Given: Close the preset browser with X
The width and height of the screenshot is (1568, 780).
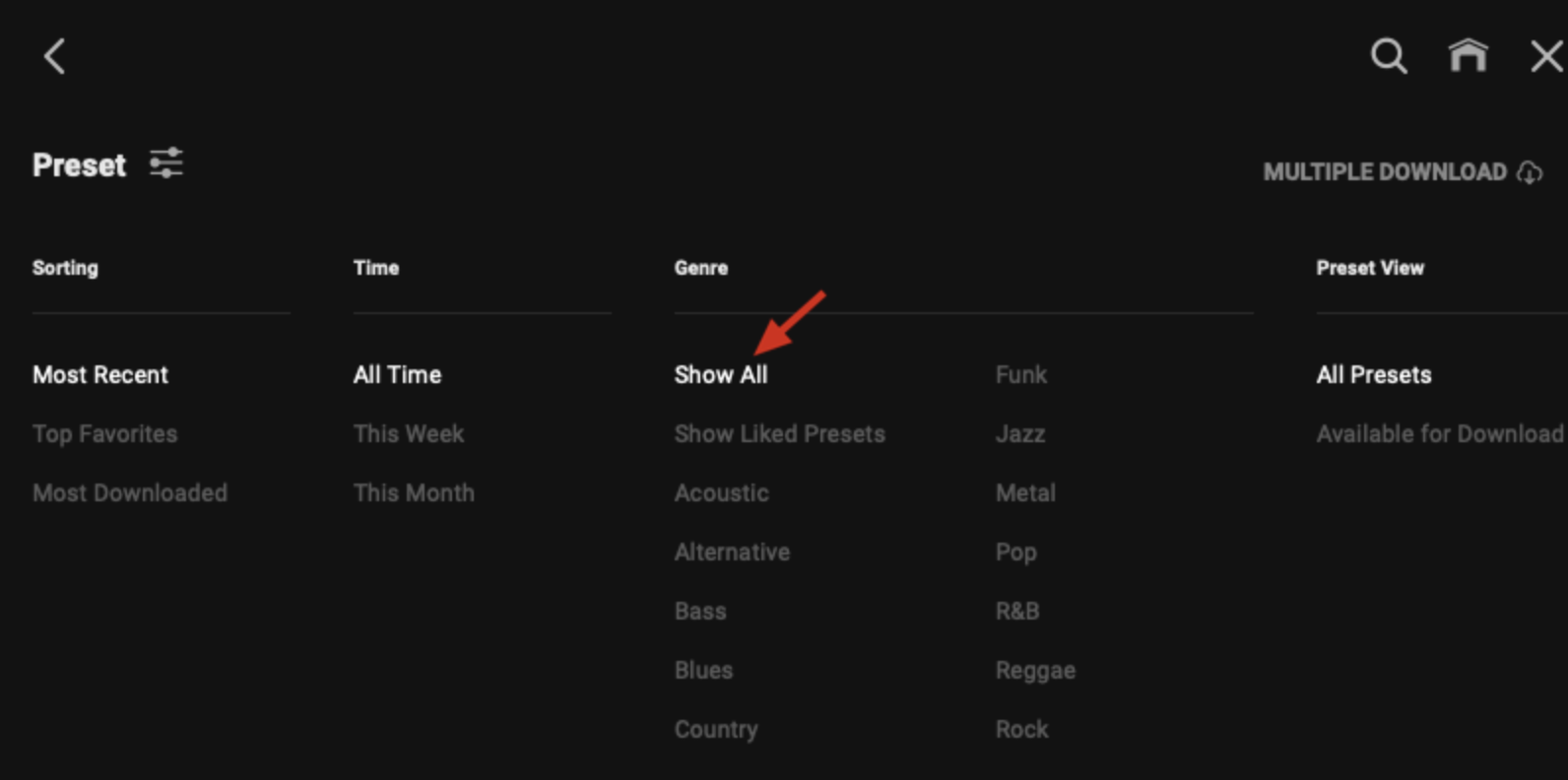Looking at the screenshot, I should click(x=1546, y=56).
